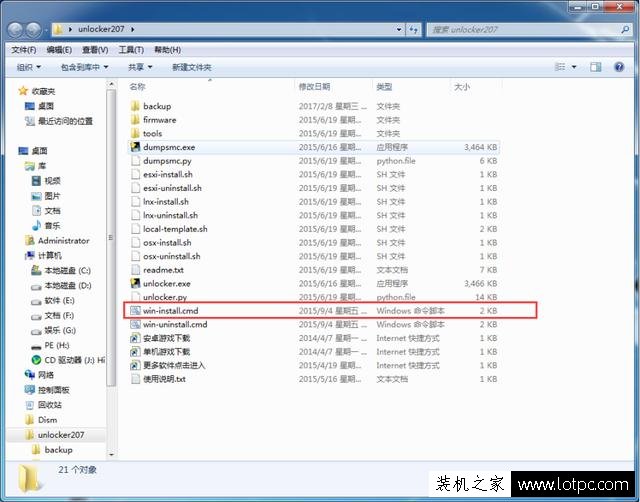Click the Back navigation arrow button
This screenshot has height=502, width=640.
pyautogui.click(x=16, y=29)
